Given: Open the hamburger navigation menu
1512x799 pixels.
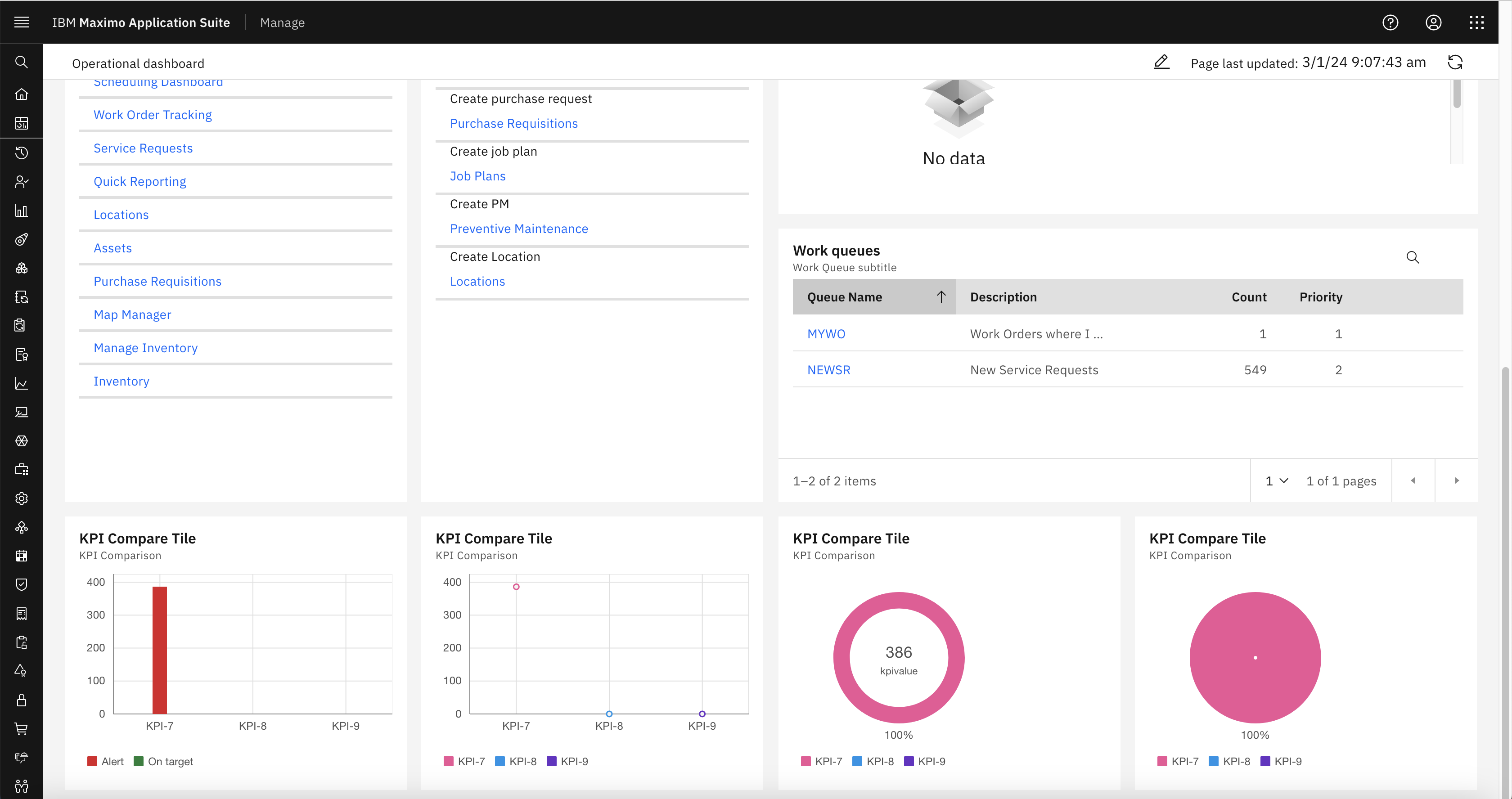Looking at the screenshot, I should point(22,22).
